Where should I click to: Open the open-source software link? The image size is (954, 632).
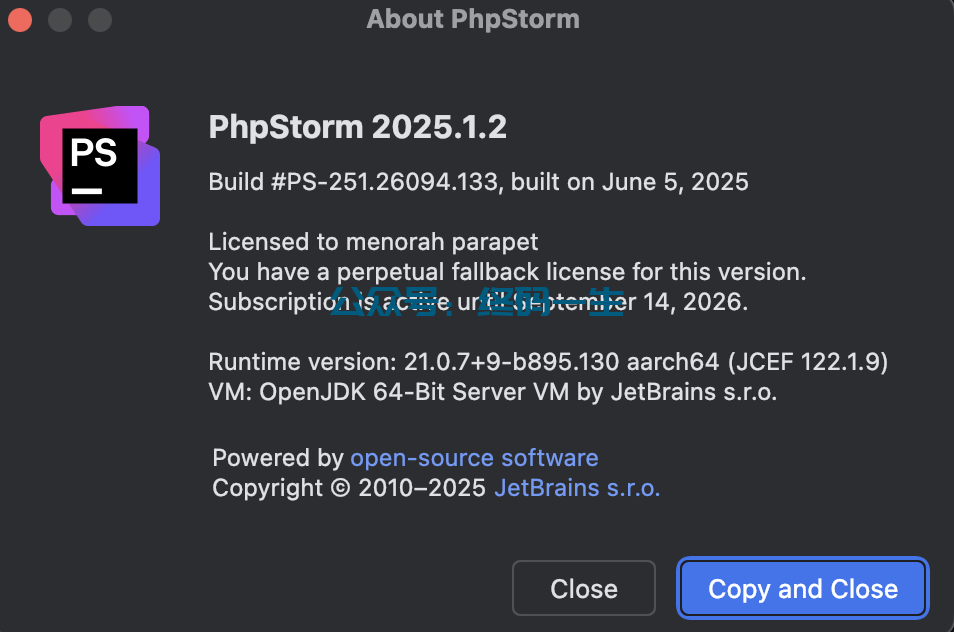[474, 457]
